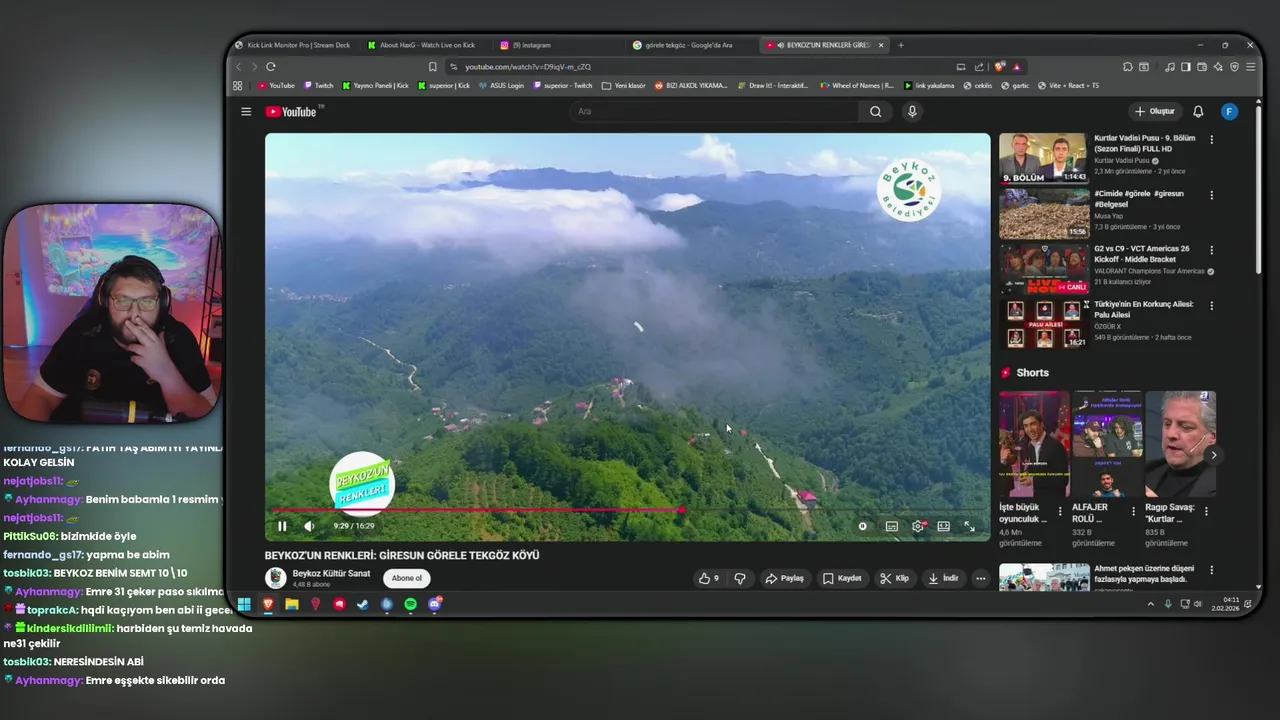Dislike the video with thumbs down
1280x720 pixels.
(x=740, y=578)
